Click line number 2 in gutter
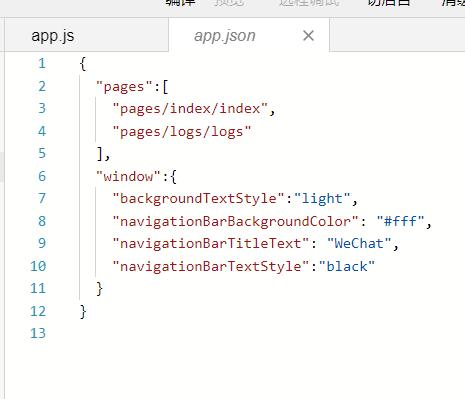This screenshot has width=465, height=399. click(42, 86)
